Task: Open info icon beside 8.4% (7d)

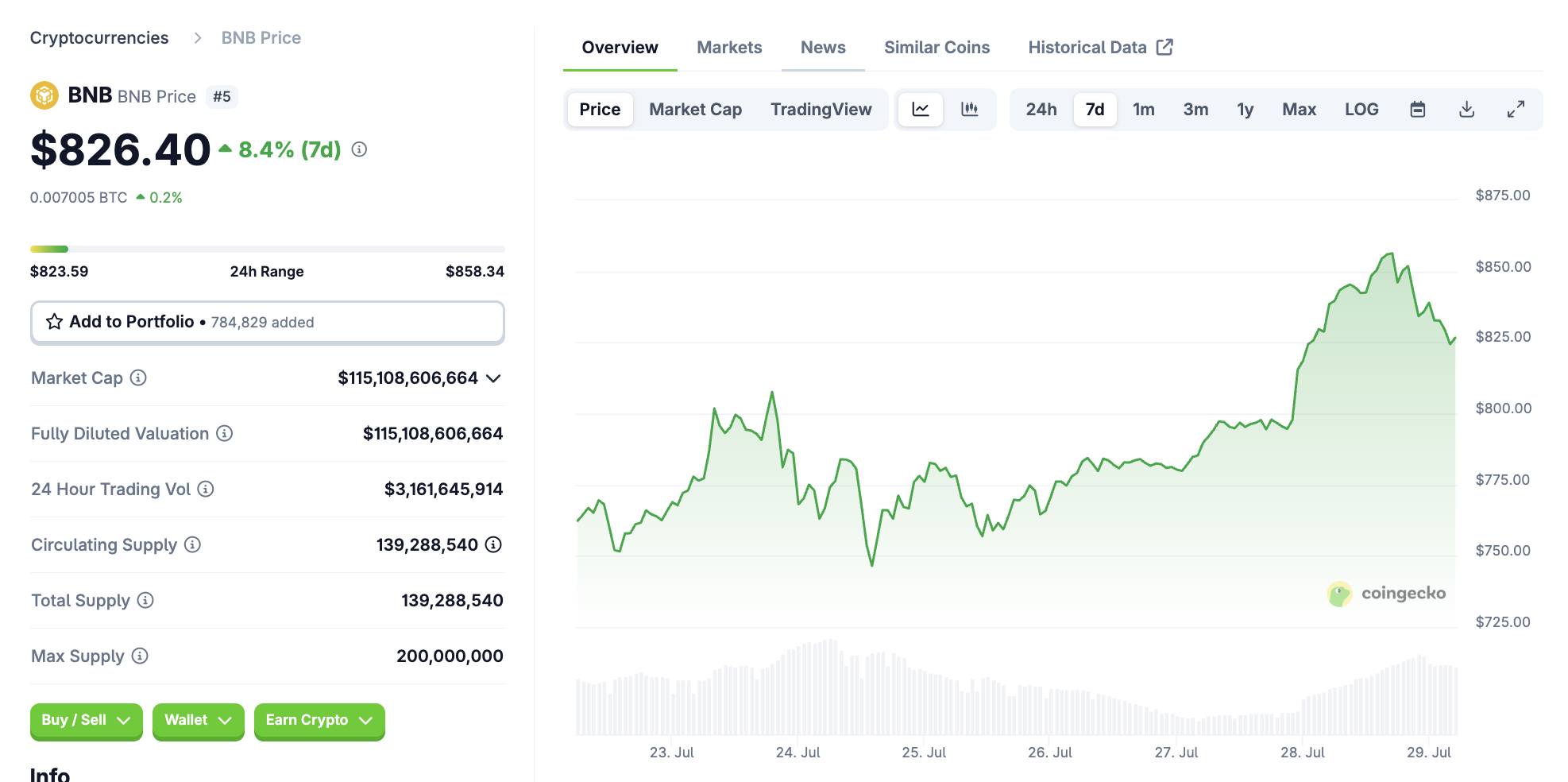Action: [x=359, y=149]
